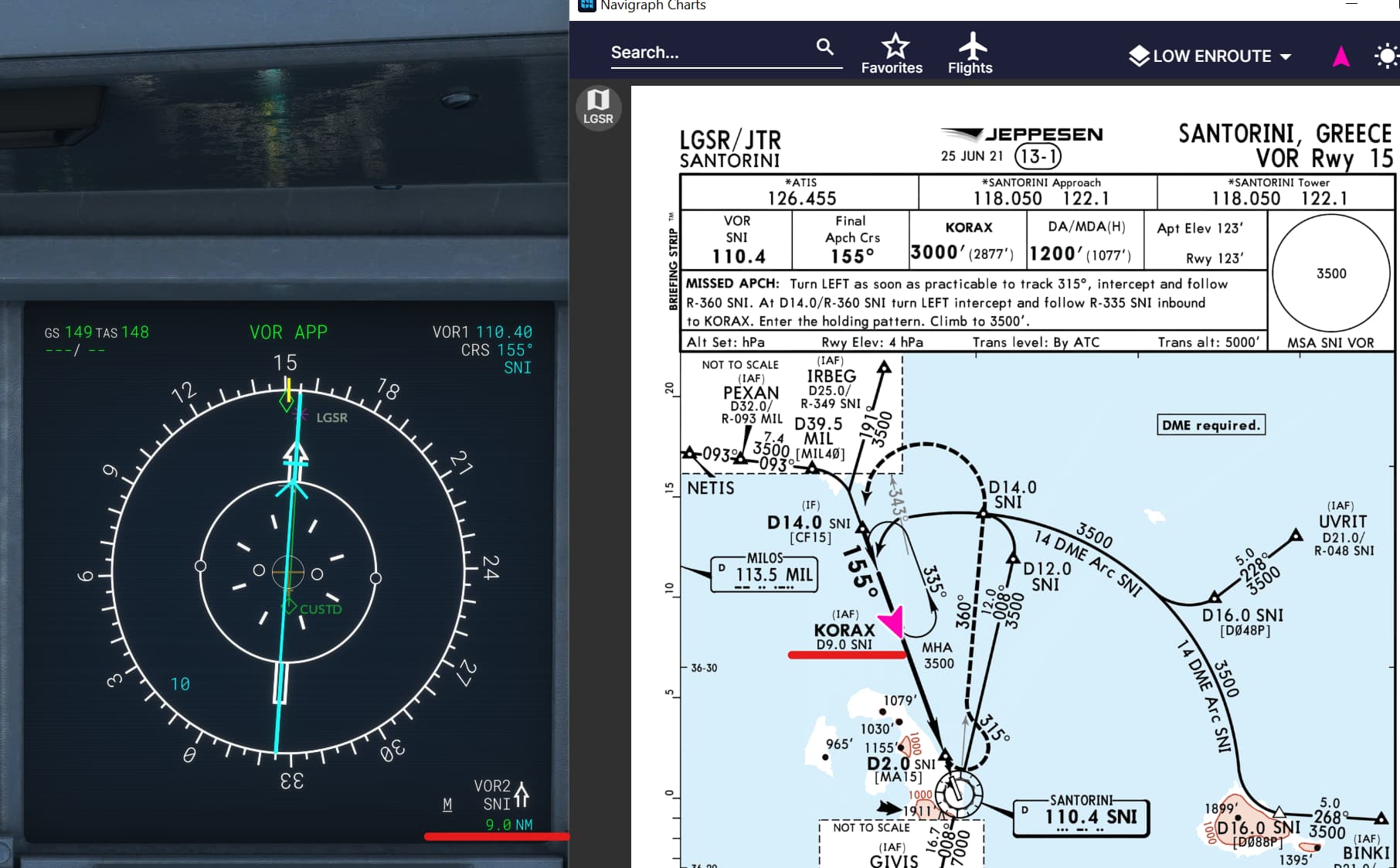The image size is (1400, 868).
Task: Click the GIVIS IAF waypoint label
Action: (894, 856)
